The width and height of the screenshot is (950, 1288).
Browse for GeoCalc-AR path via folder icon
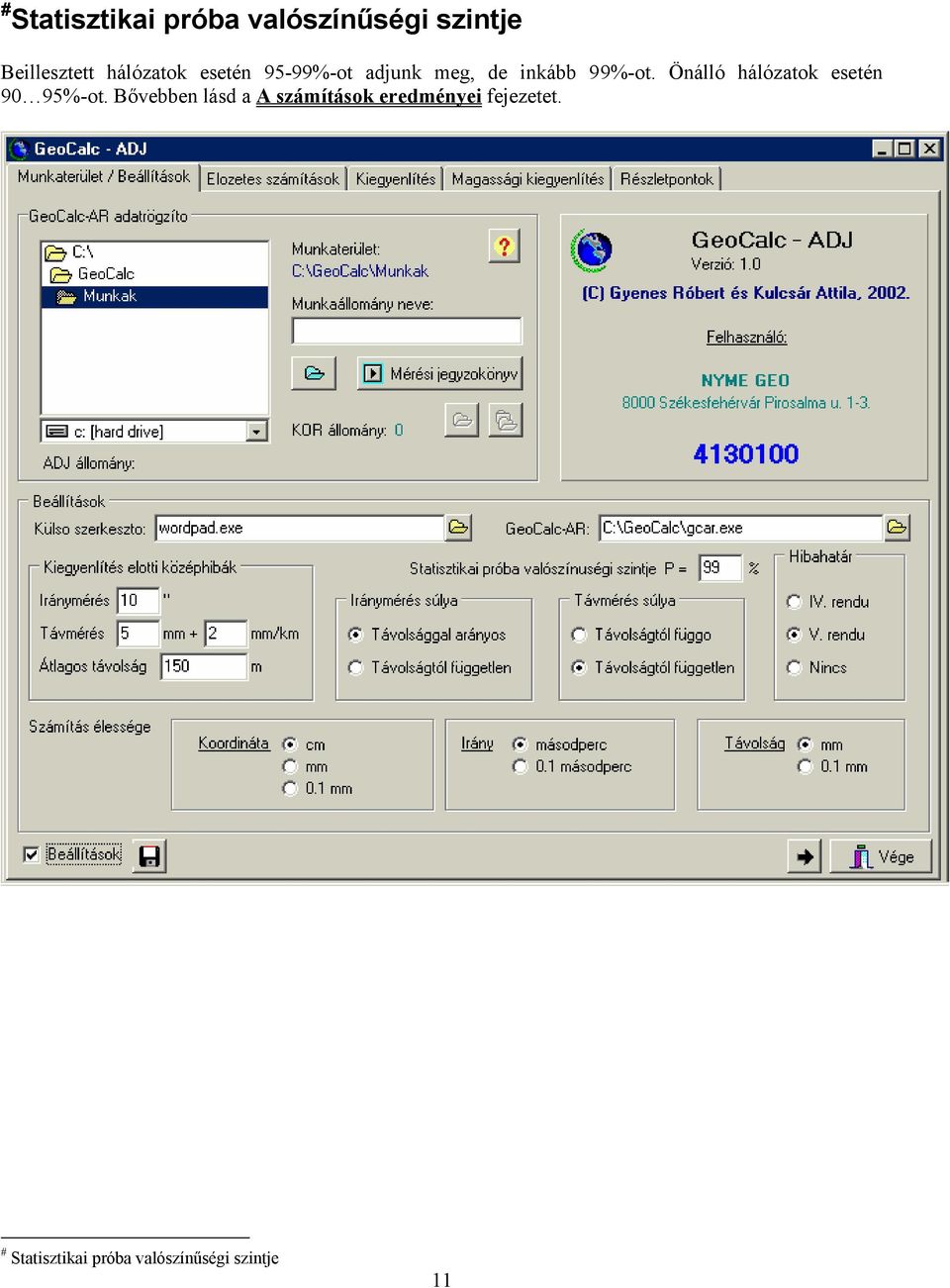coord(897,528)
